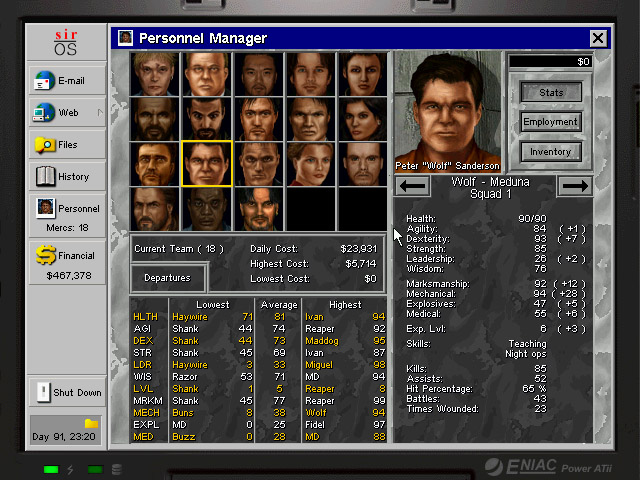Click the Day 91, 23:20 clock

64,437
